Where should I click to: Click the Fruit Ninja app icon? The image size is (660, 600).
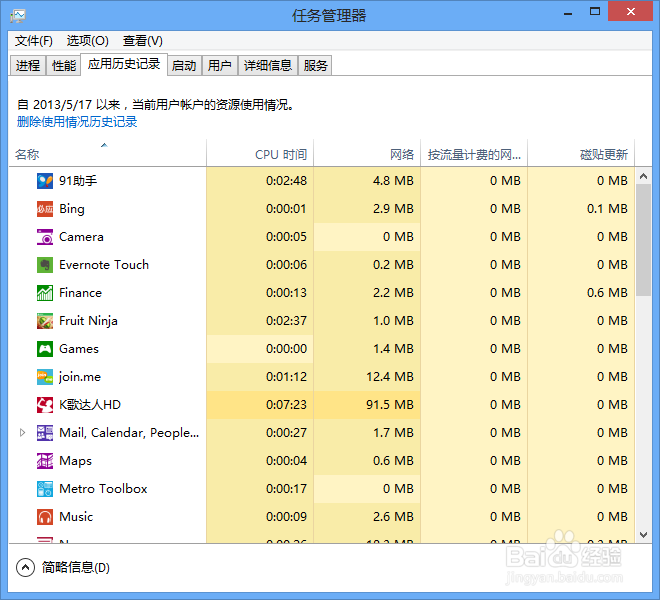point(45,321)
